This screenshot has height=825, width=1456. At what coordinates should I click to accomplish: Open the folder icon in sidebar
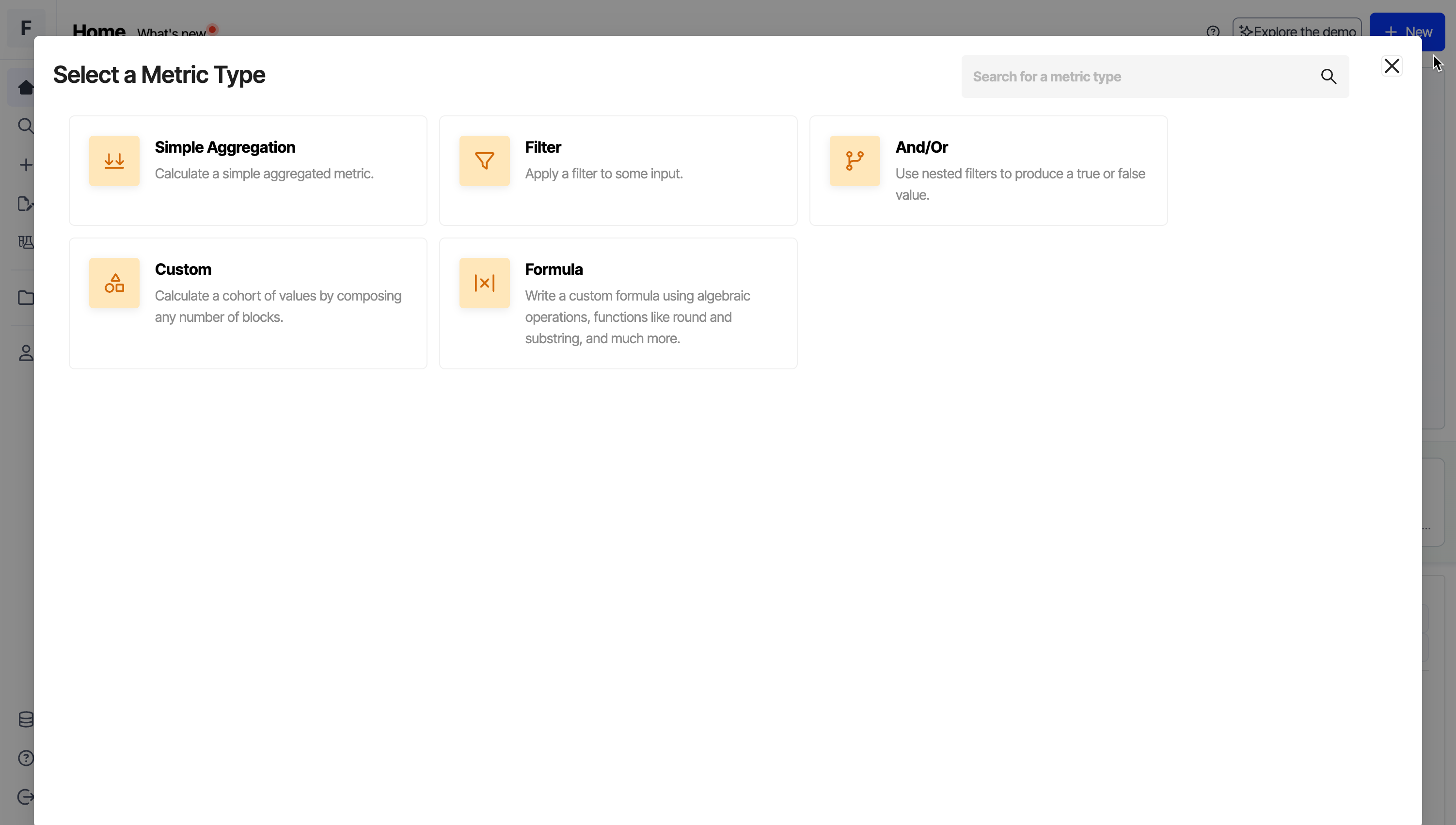(x=25, y=298)
